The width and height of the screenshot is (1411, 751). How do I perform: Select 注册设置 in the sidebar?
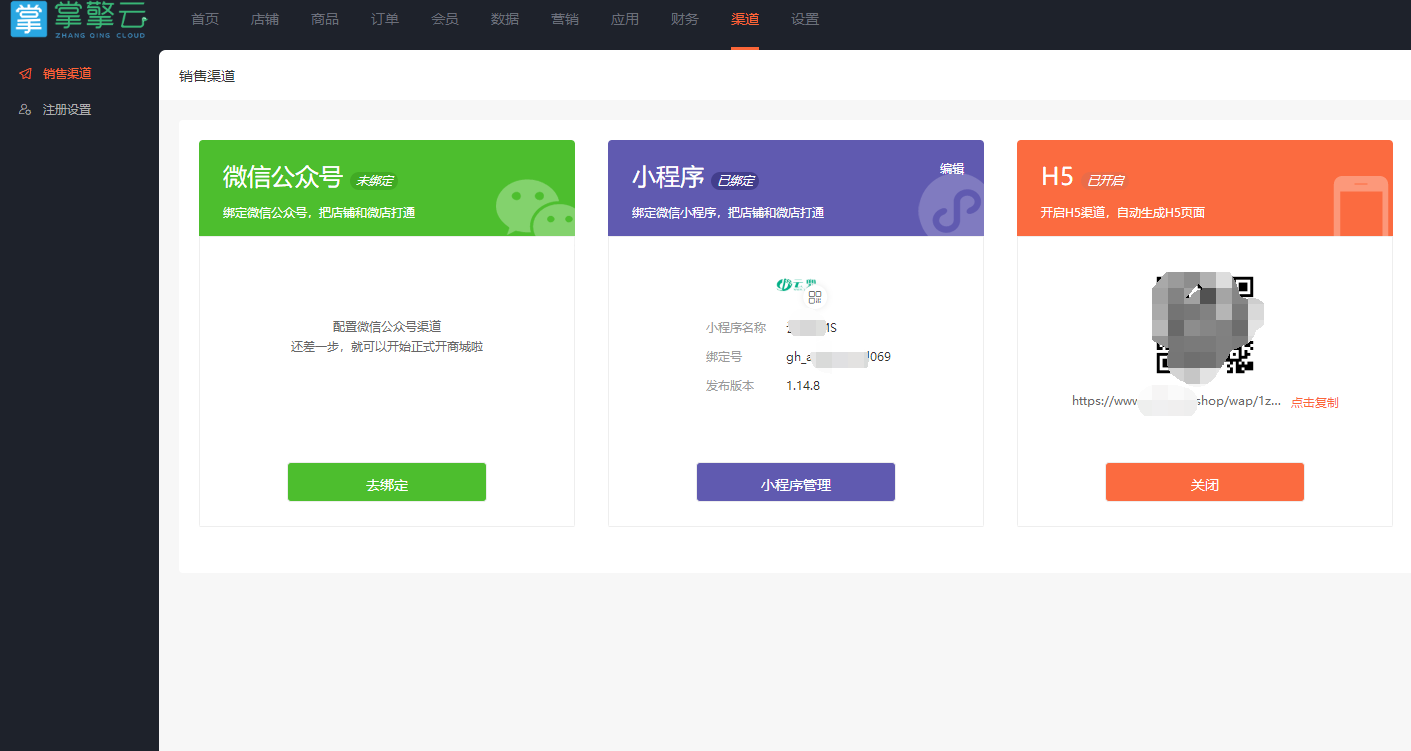[x=67, y=109]
